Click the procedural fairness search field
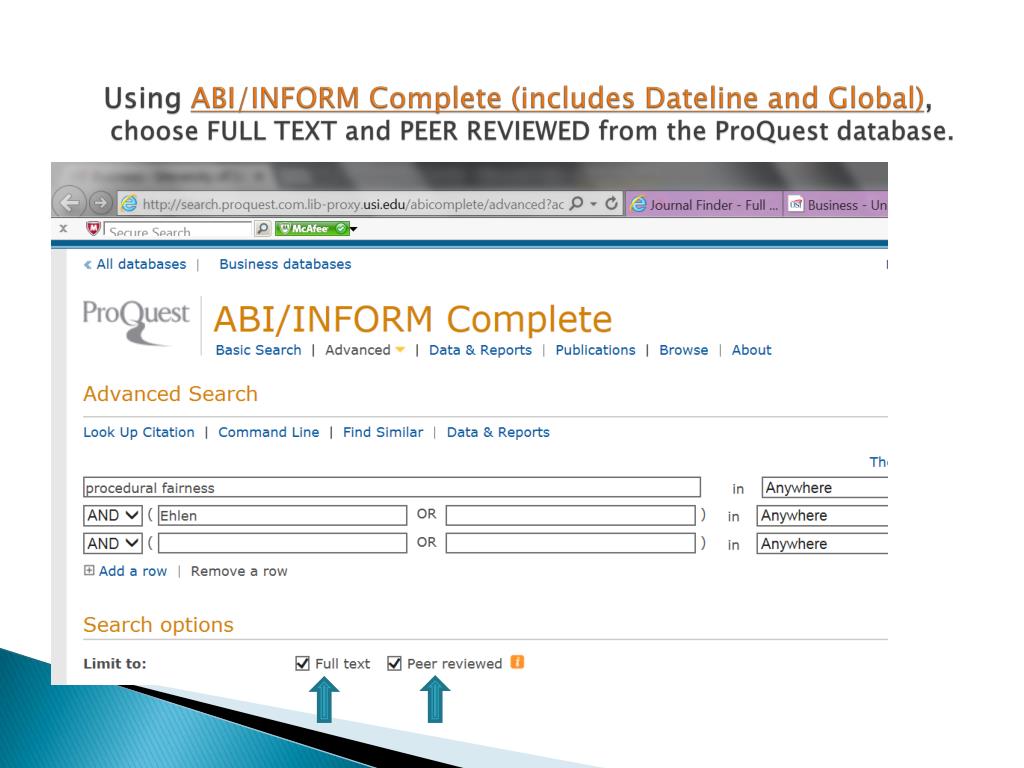Viewport: 1024px width, 768px height. tap(392, 487)
